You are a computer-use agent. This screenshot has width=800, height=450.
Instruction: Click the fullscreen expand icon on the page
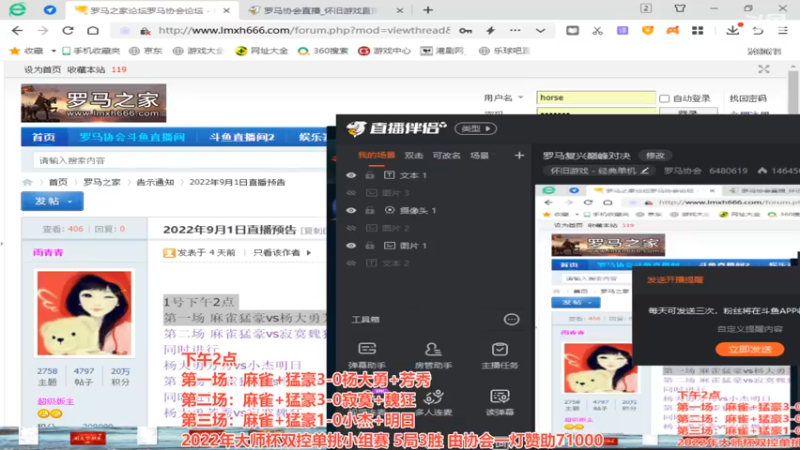point(764,69)
